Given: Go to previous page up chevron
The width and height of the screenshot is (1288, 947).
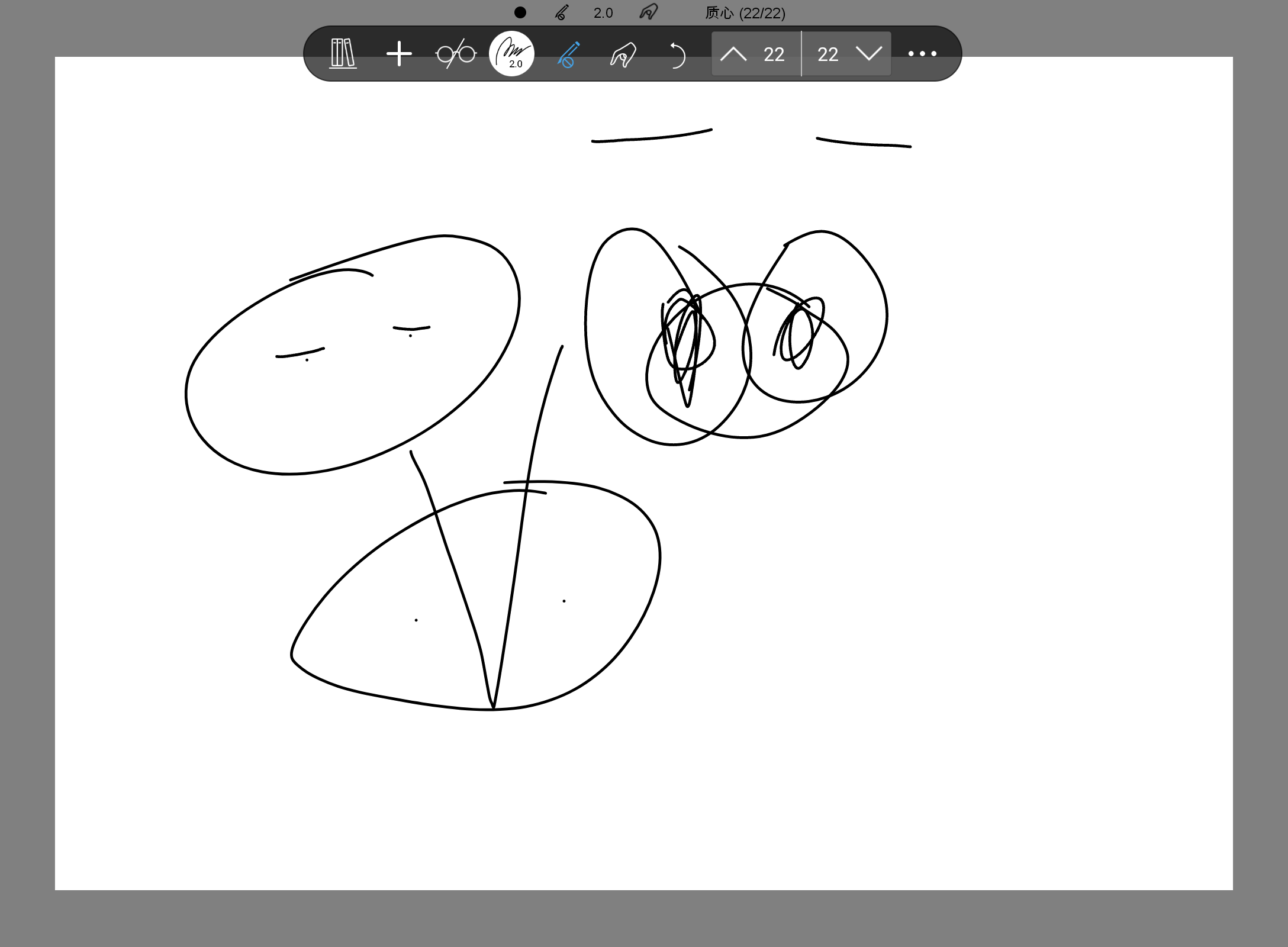Looking at the screenshot, I should pos(733,54).
